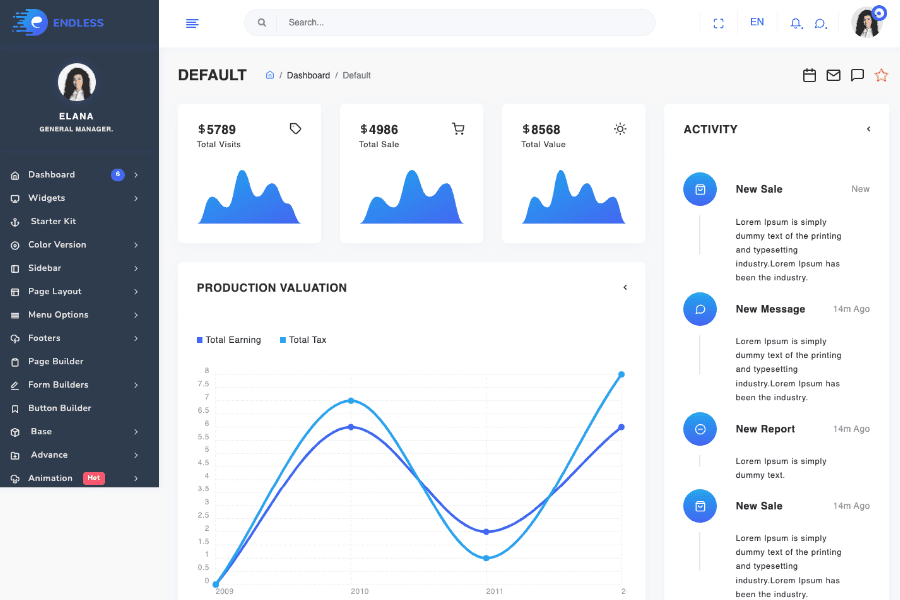
Task: Open the calendar icon near Default title
Action: pyautogui.click(x=809, y=74)
